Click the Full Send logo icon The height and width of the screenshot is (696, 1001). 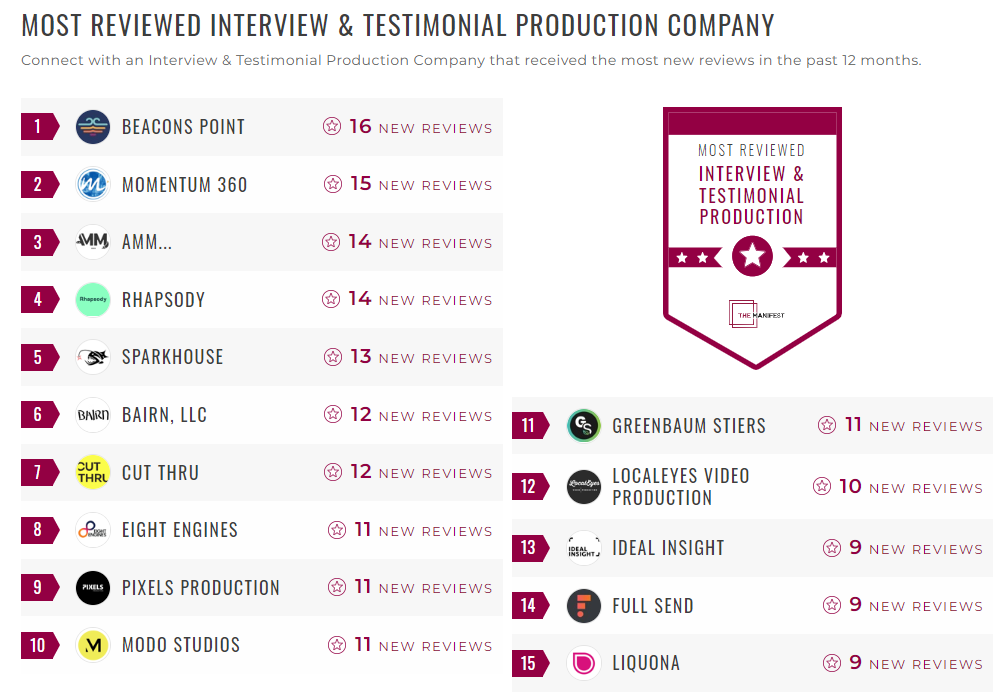584,606
